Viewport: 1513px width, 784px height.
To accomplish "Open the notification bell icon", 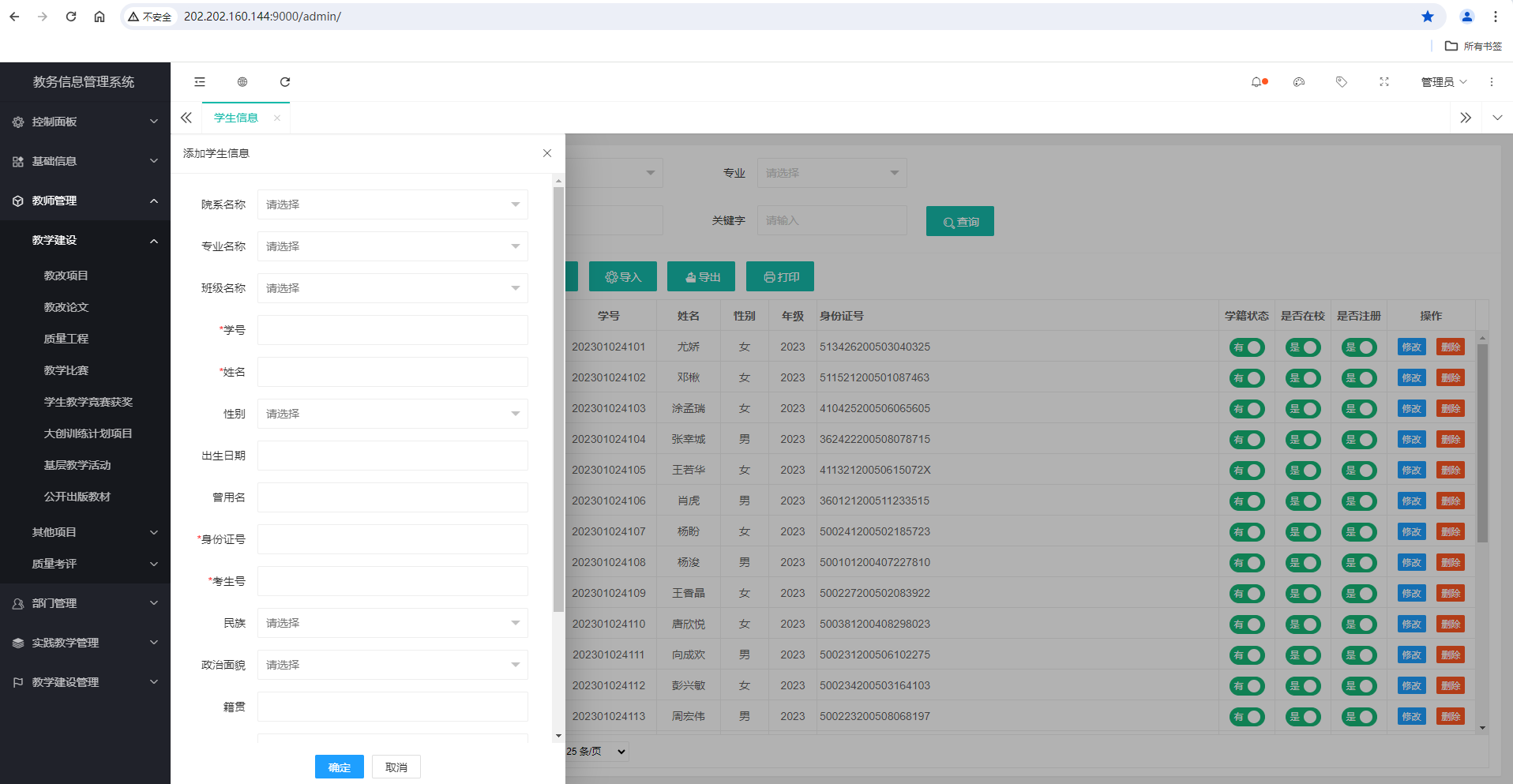I will click(1257, 82).
